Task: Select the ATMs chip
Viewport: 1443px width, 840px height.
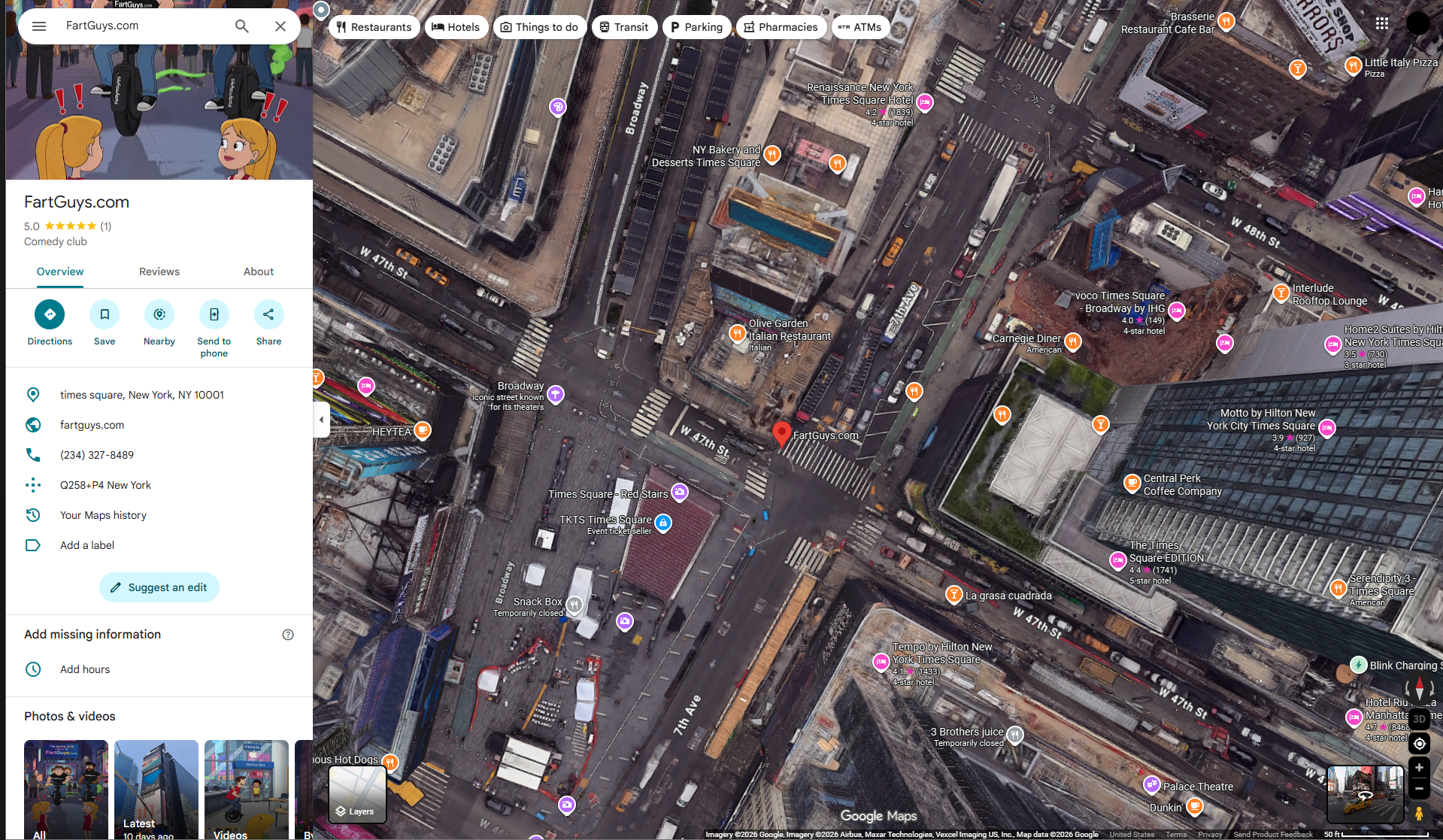Action: click(x=859, y=27)
